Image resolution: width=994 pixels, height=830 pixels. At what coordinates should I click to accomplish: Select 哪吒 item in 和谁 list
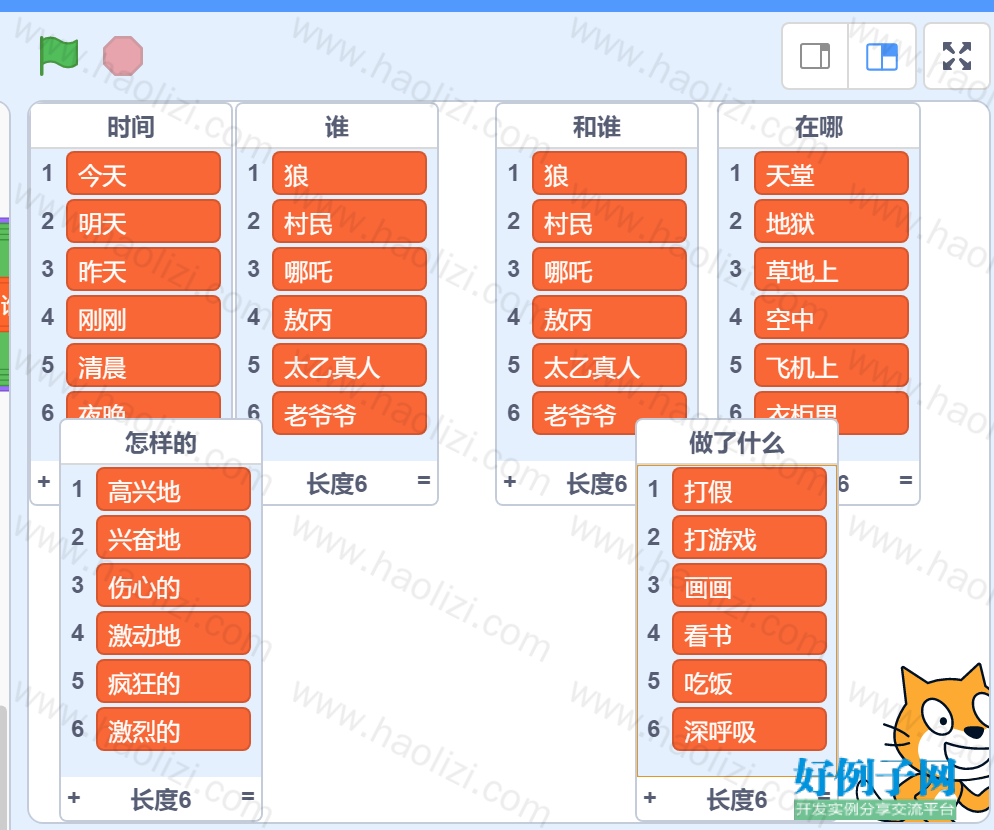tap(609, 269)
